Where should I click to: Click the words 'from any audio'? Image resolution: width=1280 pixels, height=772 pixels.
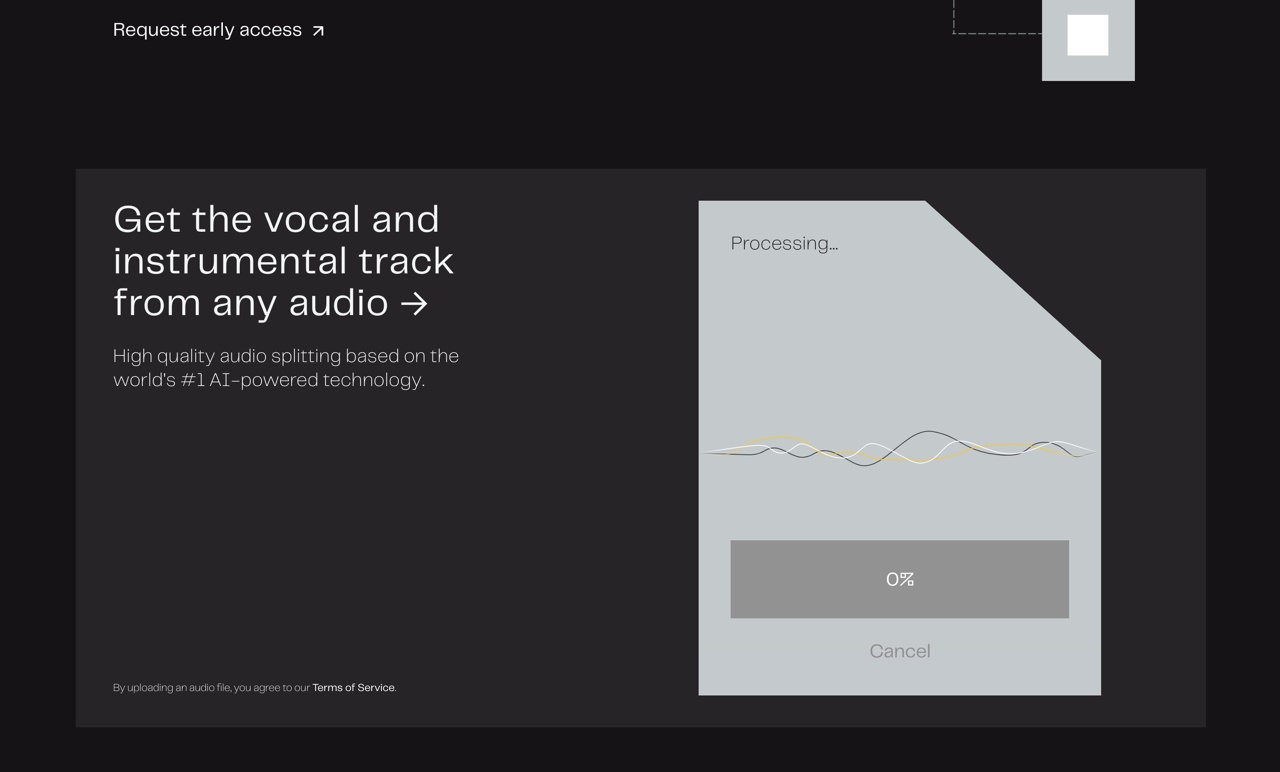click(x=250, y=303)
